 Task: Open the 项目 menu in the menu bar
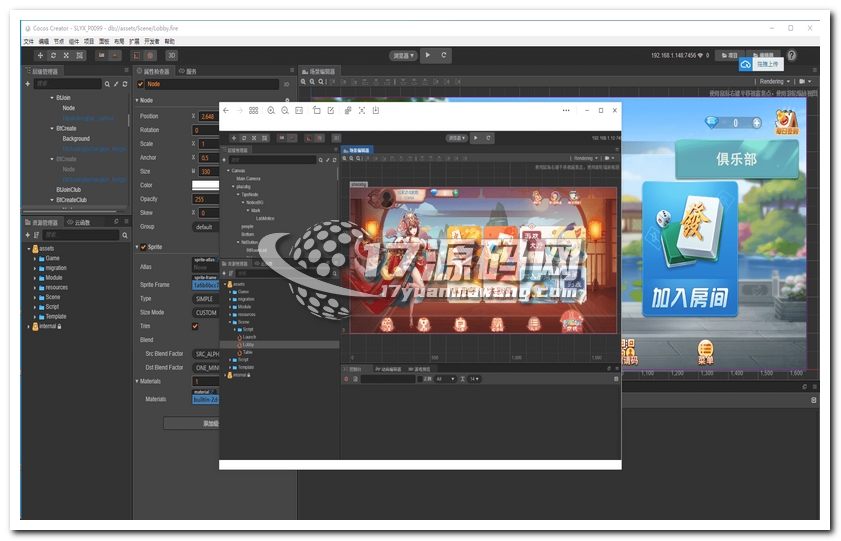tap(88, 41)
